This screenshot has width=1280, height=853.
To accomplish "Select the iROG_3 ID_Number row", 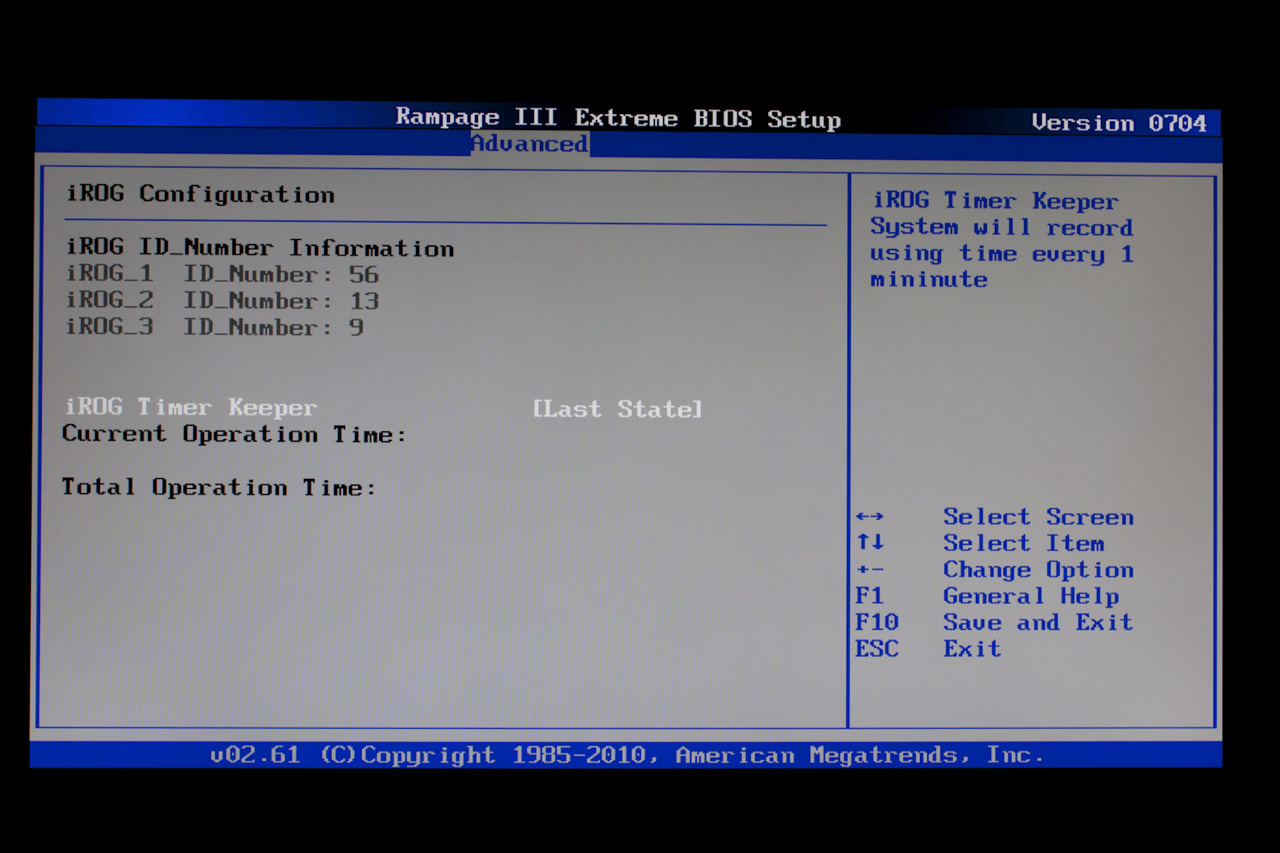I will click(215, 327).
